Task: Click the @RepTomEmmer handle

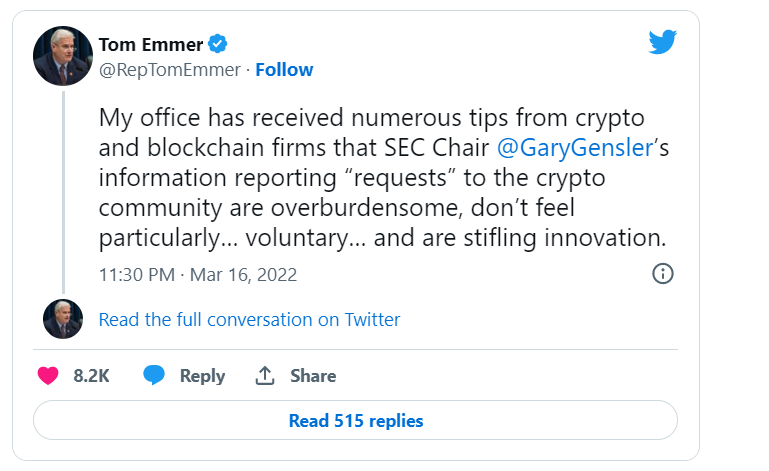Action: point(170,70)
